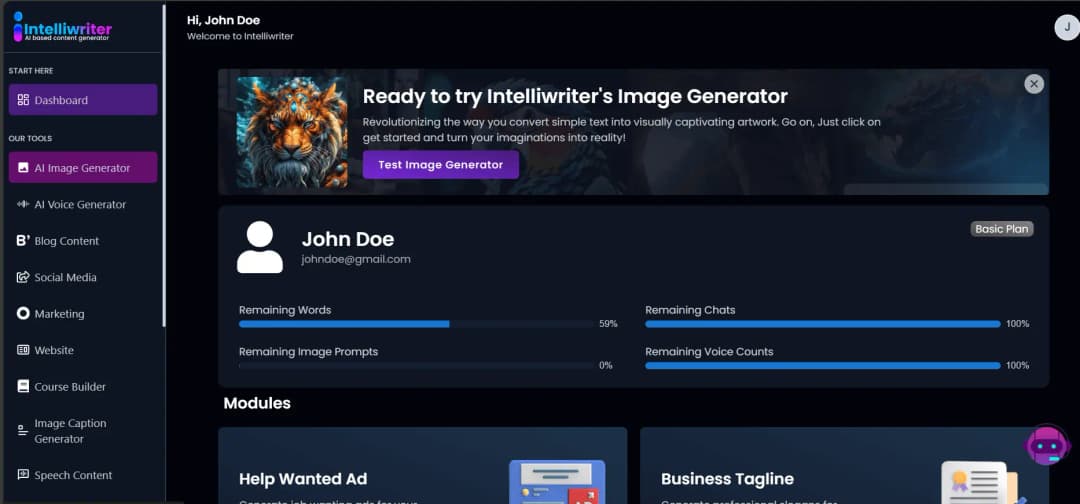Click the tiger artwork thumbnail in banner
Screen dimensions: 1080x504
tap(292, 132)
